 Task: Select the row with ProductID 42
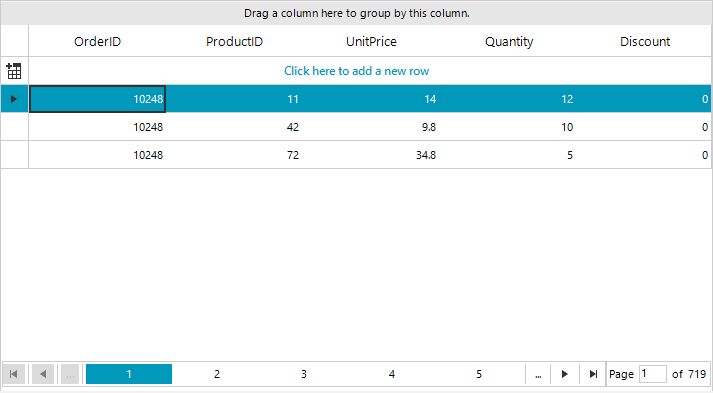[370, 127]
